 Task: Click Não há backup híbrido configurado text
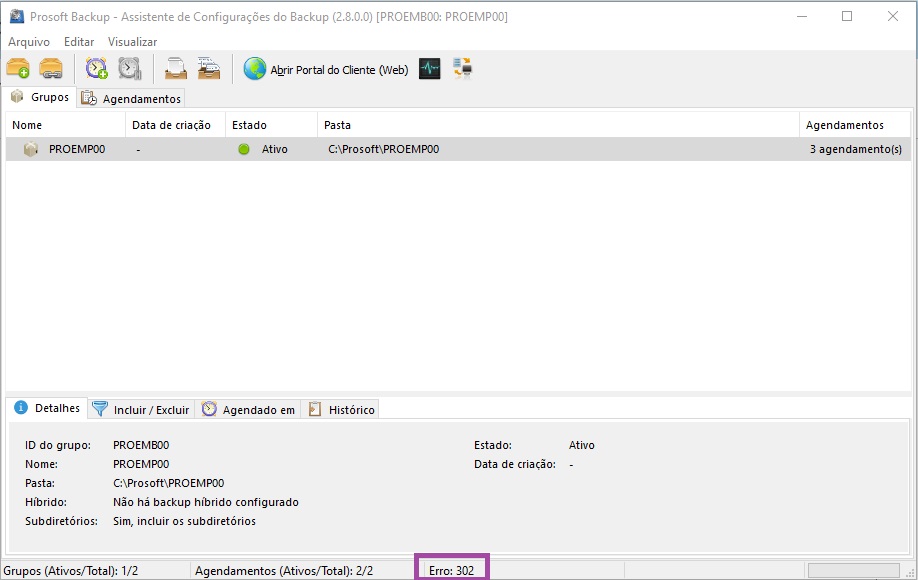(206, 502)
